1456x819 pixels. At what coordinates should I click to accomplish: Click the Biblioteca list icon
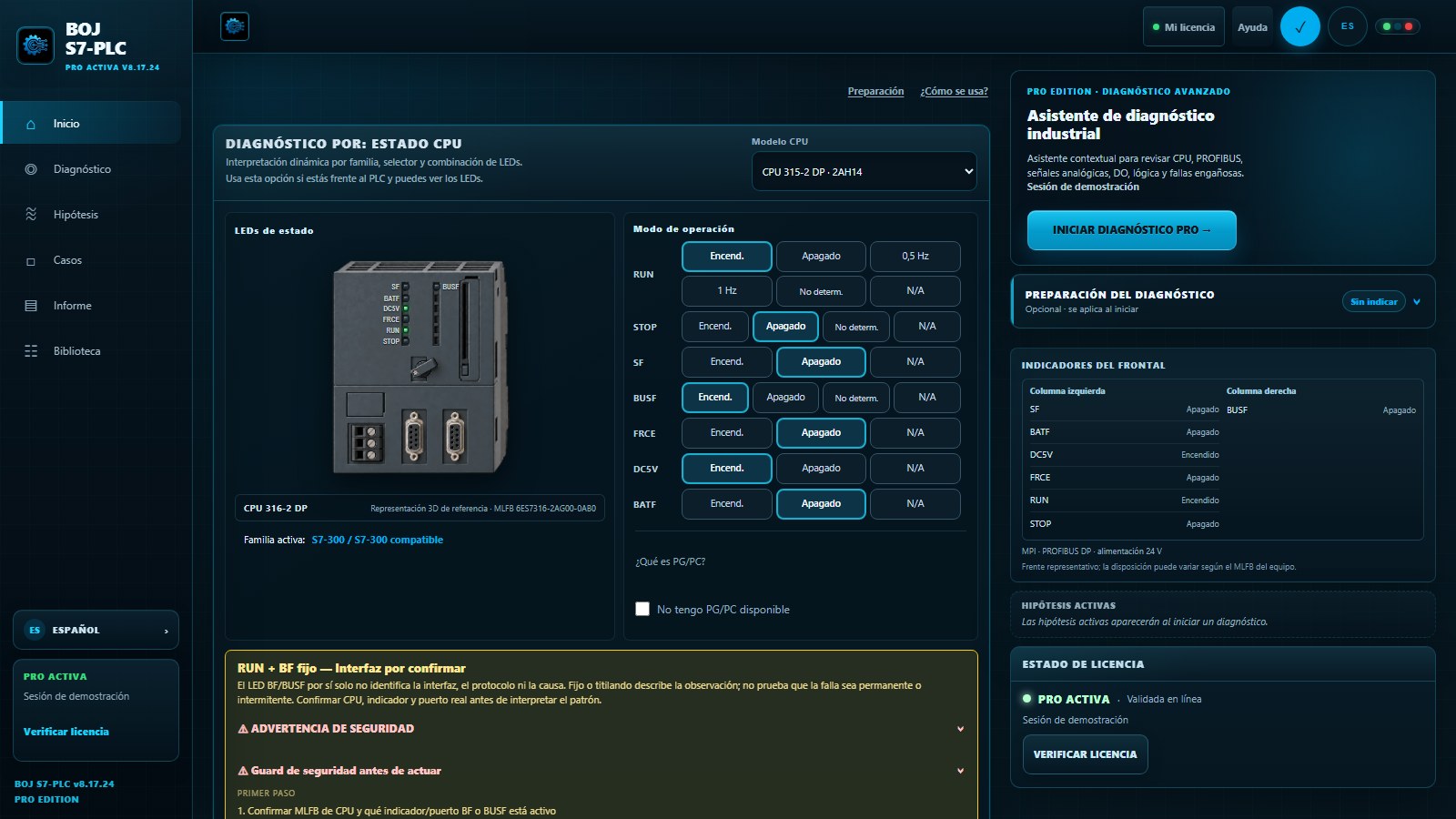pyautogui.click(x=31, y=351)
